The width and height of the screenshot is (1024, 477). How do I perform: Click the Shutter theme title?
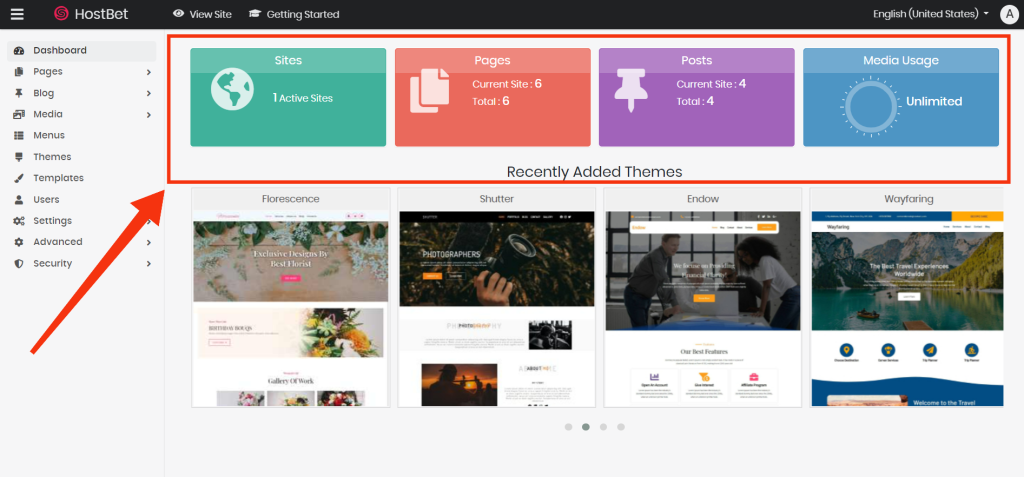click(x=496, y=199)
